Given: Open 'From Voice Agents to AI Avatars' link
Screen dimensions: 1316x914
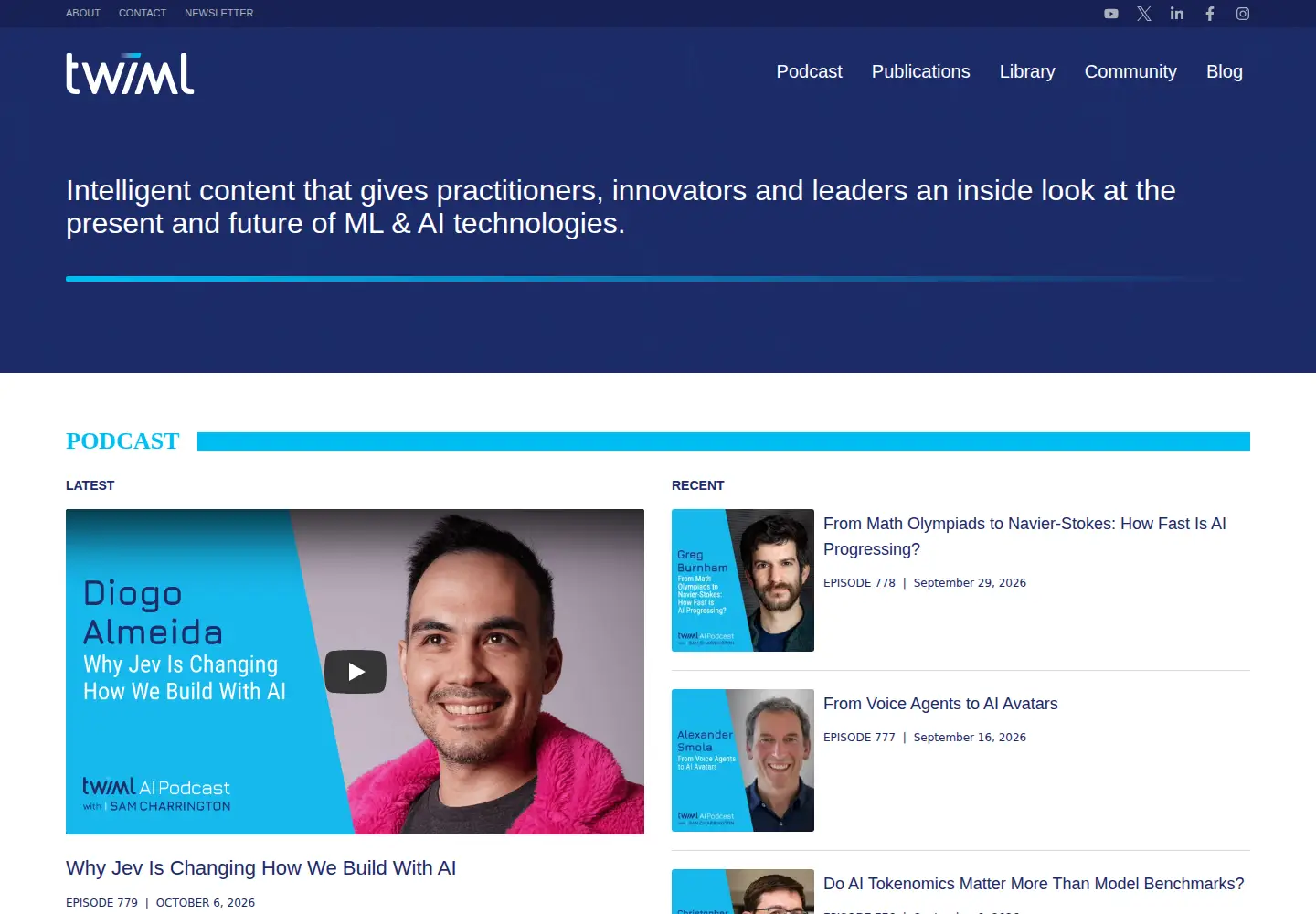Looking at the screenshot, I should pyautogui.click(x=940, y=704).
